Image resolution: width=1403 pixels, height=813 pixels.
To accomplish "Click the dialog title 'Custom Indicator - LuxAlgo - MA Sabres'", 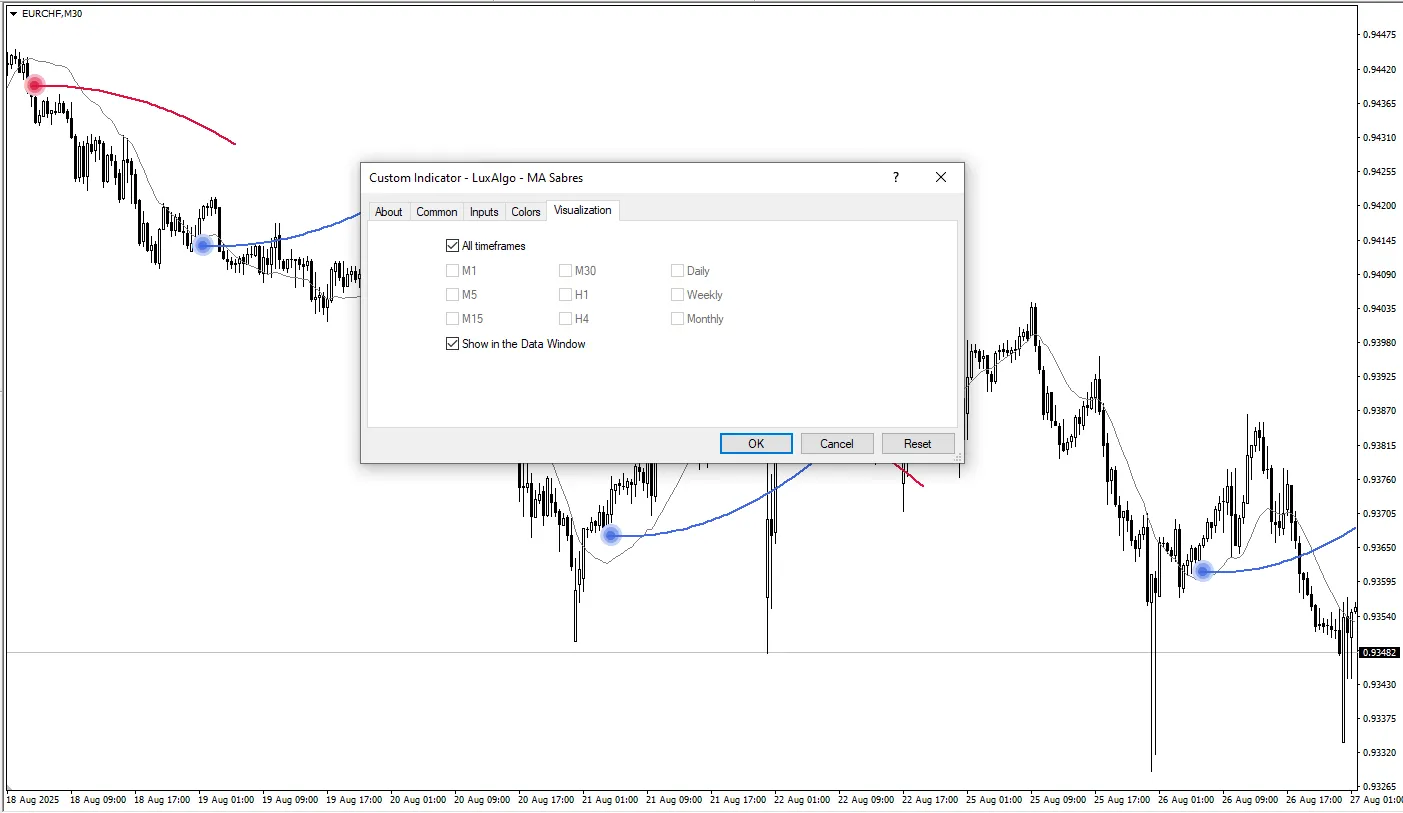I will pyautogui.click(x=476, y=178).
